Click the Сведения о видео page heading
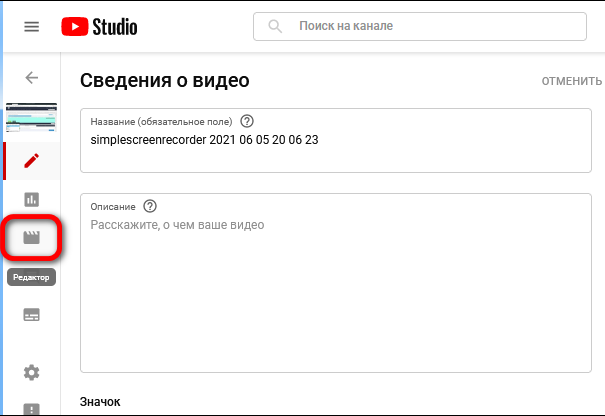Image resolution: width=605 pixels, height=416 pixels. point(165,80)
